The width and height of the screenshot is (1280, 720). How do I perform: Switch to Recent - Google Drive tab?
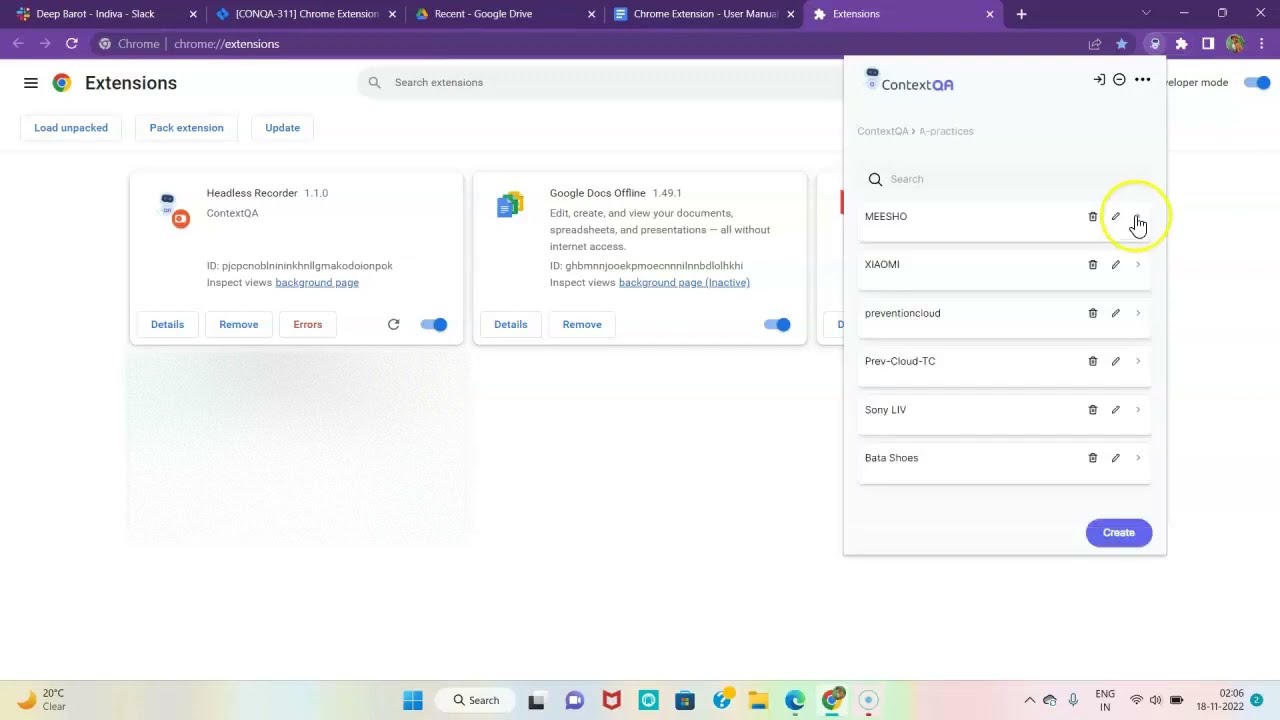pyautogui.click(x=503, y=14)
